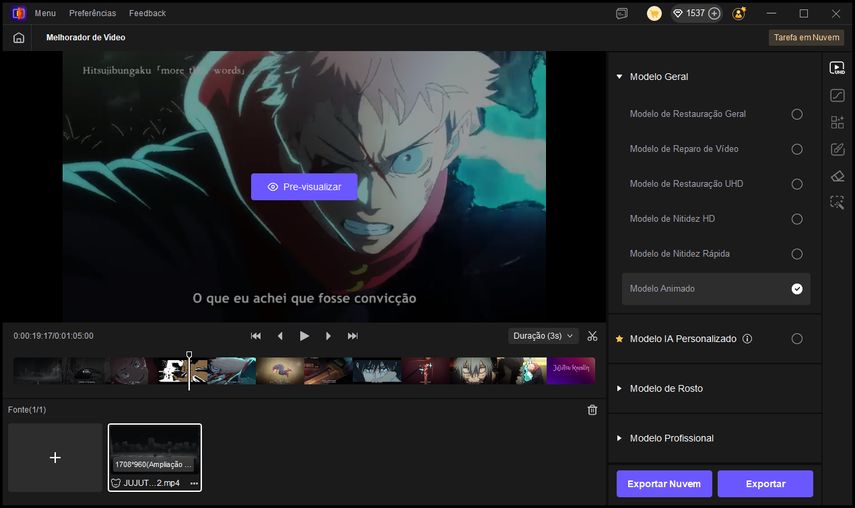This screenshot has width=855, height=508.
Task: Click the Exportar button
Action: (766, 484)
